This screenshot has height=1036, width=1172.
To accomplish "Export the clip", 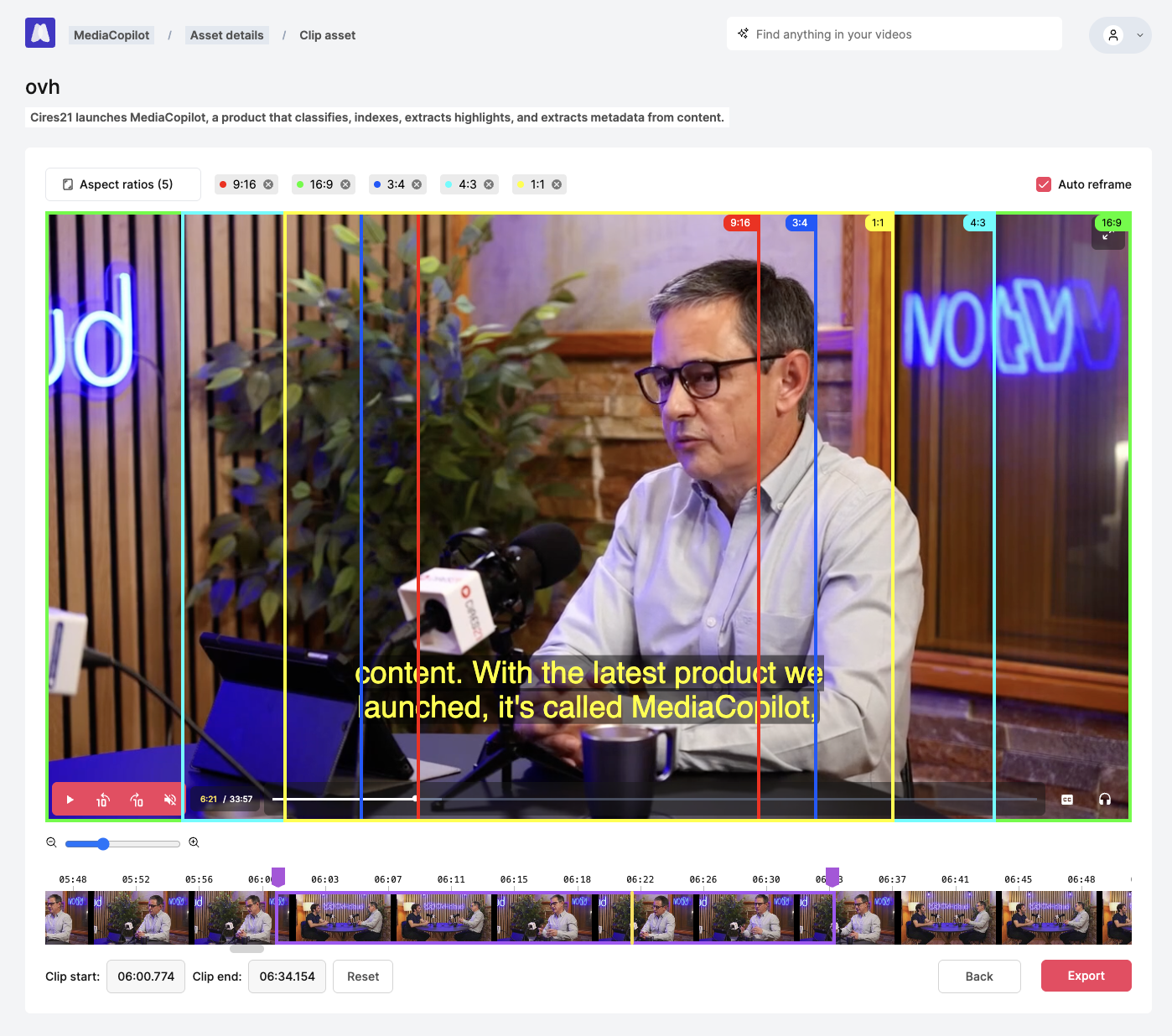I will [1086, 976].
